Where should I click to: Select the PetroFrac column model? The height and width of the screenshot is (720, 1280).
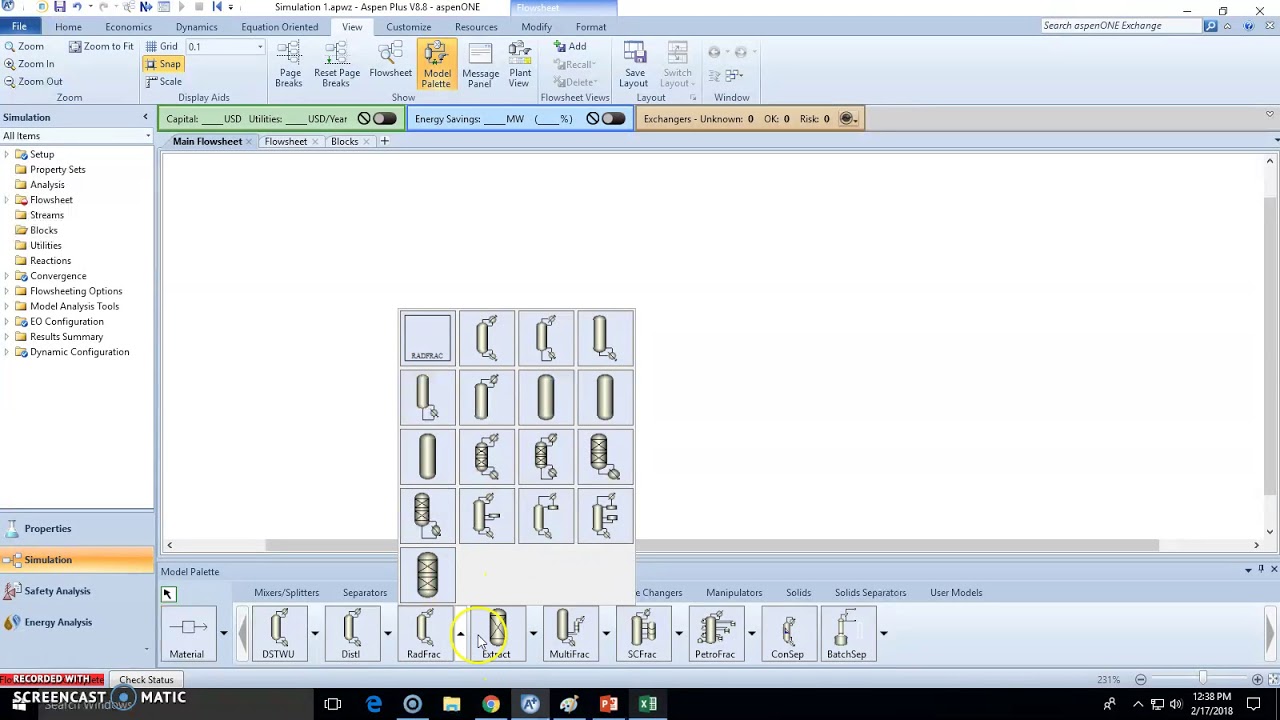(715, 635)
